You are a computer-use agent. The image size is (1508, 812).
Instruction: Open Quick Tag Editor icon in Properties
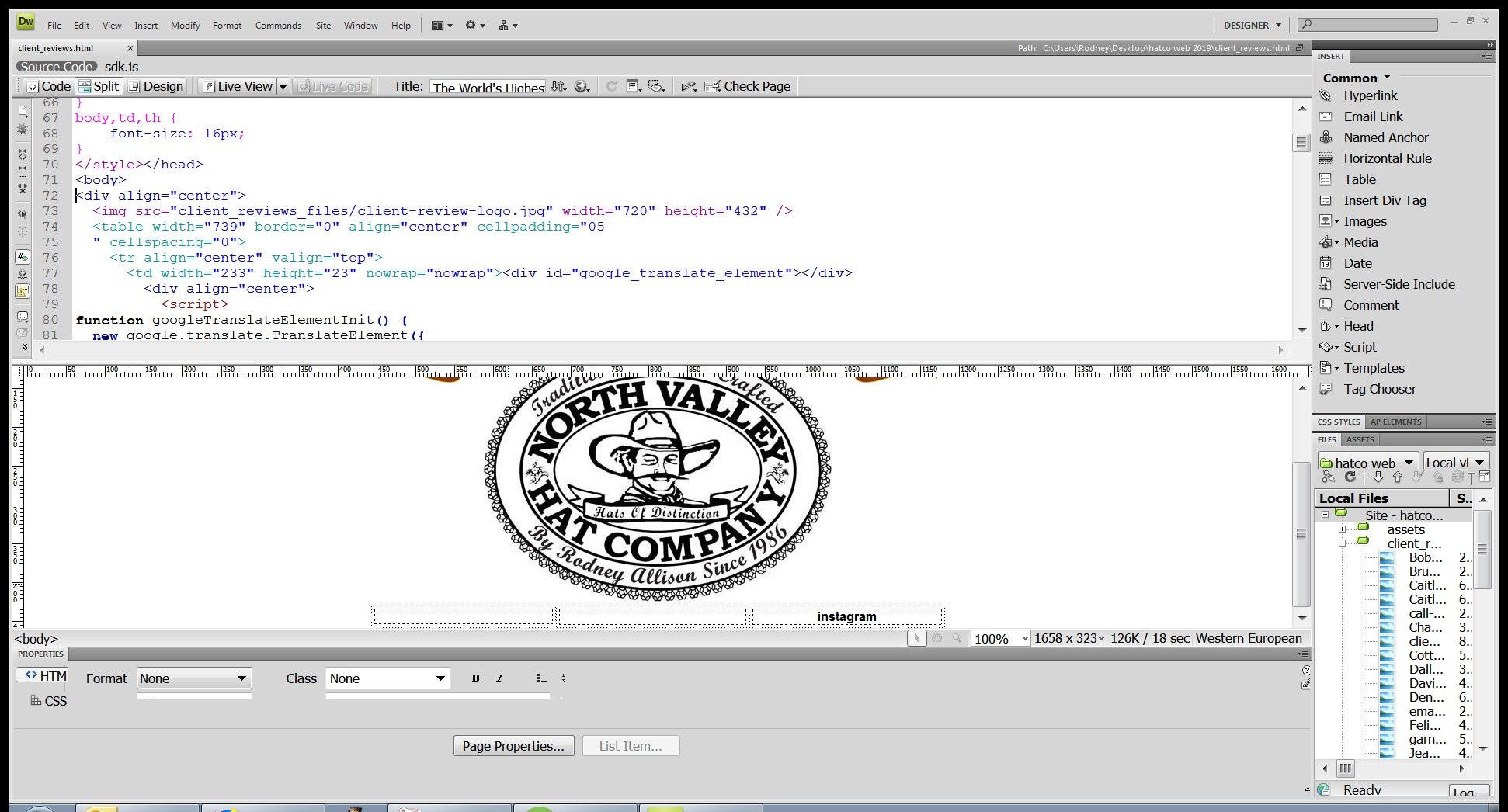click(x=1306, y=685)
